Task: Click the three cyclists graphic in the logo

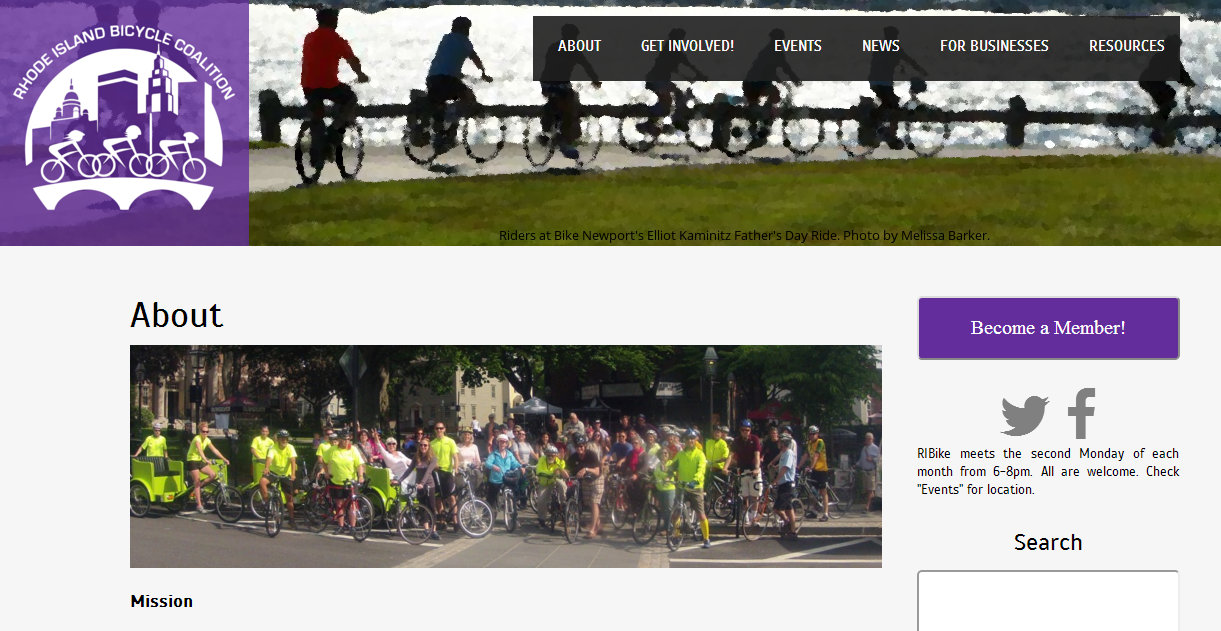Action: [122, 156]
